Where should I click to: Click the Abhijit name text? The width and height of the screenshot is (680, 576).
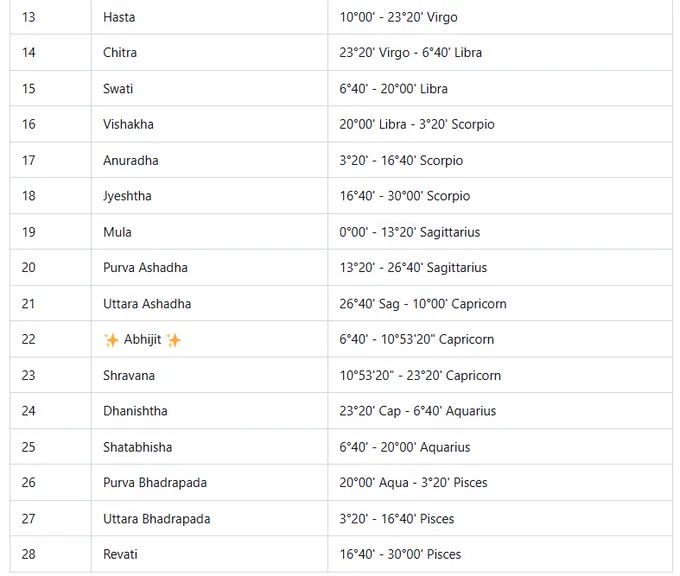point(142,339)
